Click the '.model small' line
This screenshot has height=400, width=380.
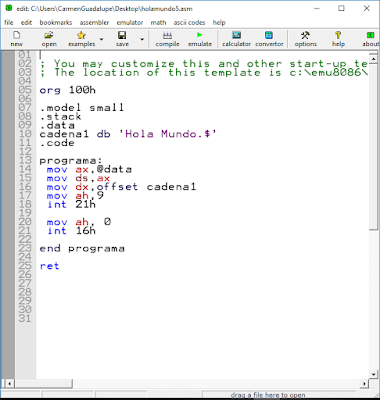pyautogui.click(x=82, y=108)
